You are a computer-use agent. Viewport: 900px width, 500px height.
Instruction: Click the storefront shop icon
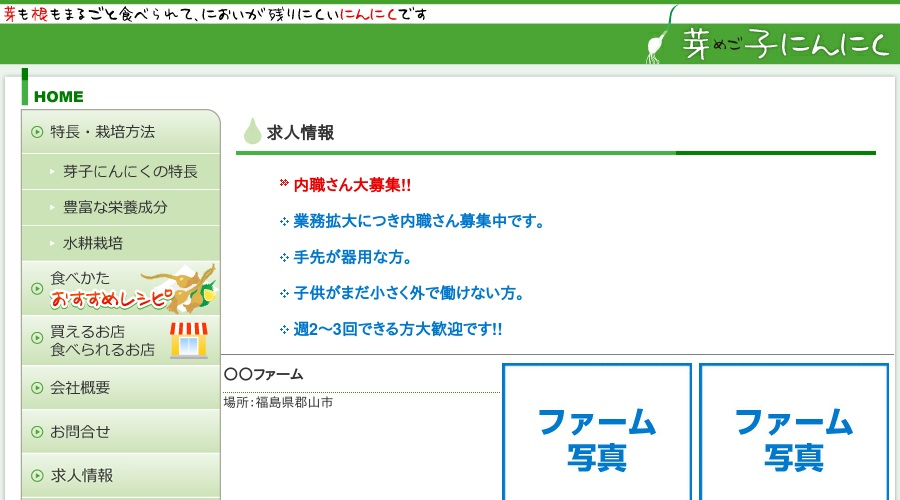pyautogui.click(x=188, y=340)
